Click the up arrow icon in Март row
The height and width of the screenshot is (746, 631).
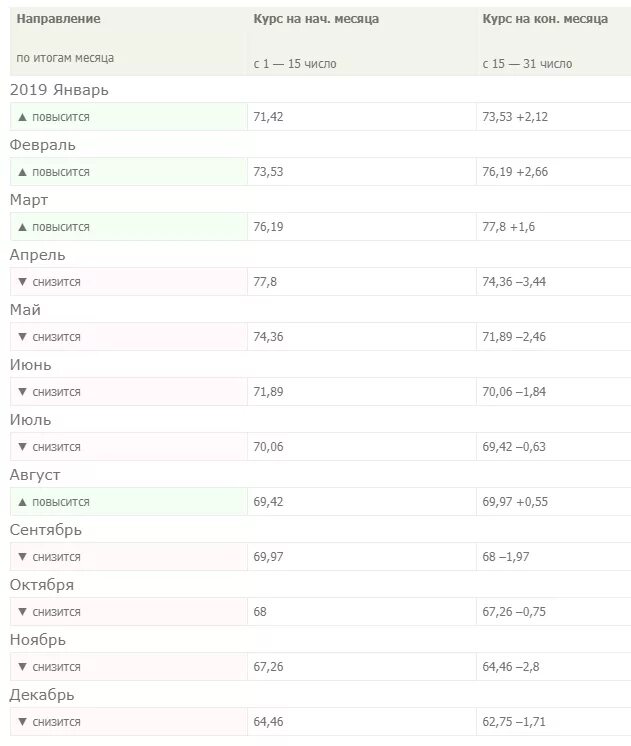coord(22,227)
